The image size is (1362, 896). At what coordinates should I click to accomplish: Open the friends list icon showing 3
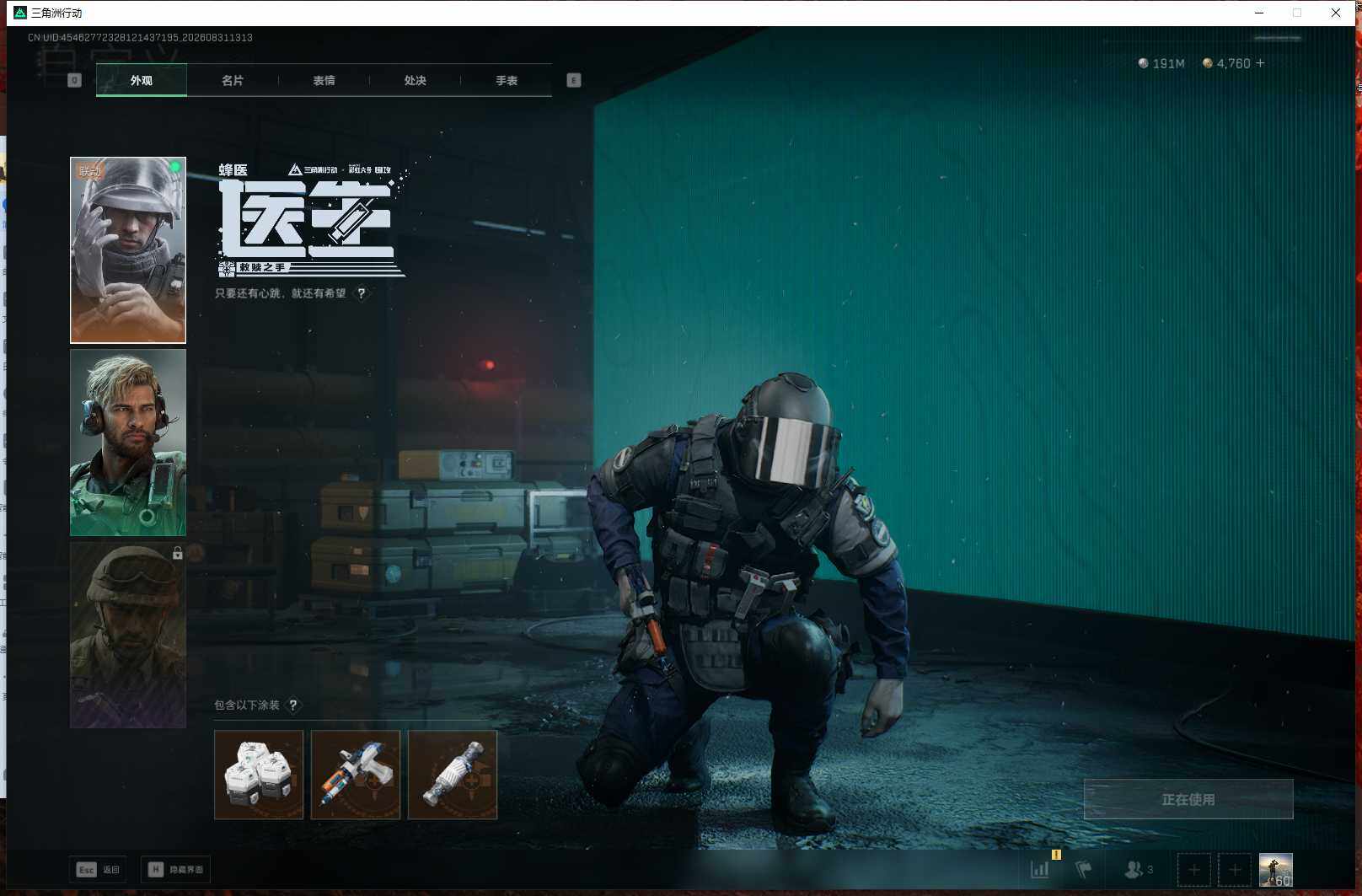pyautogui.click(x=1139, y=869)
